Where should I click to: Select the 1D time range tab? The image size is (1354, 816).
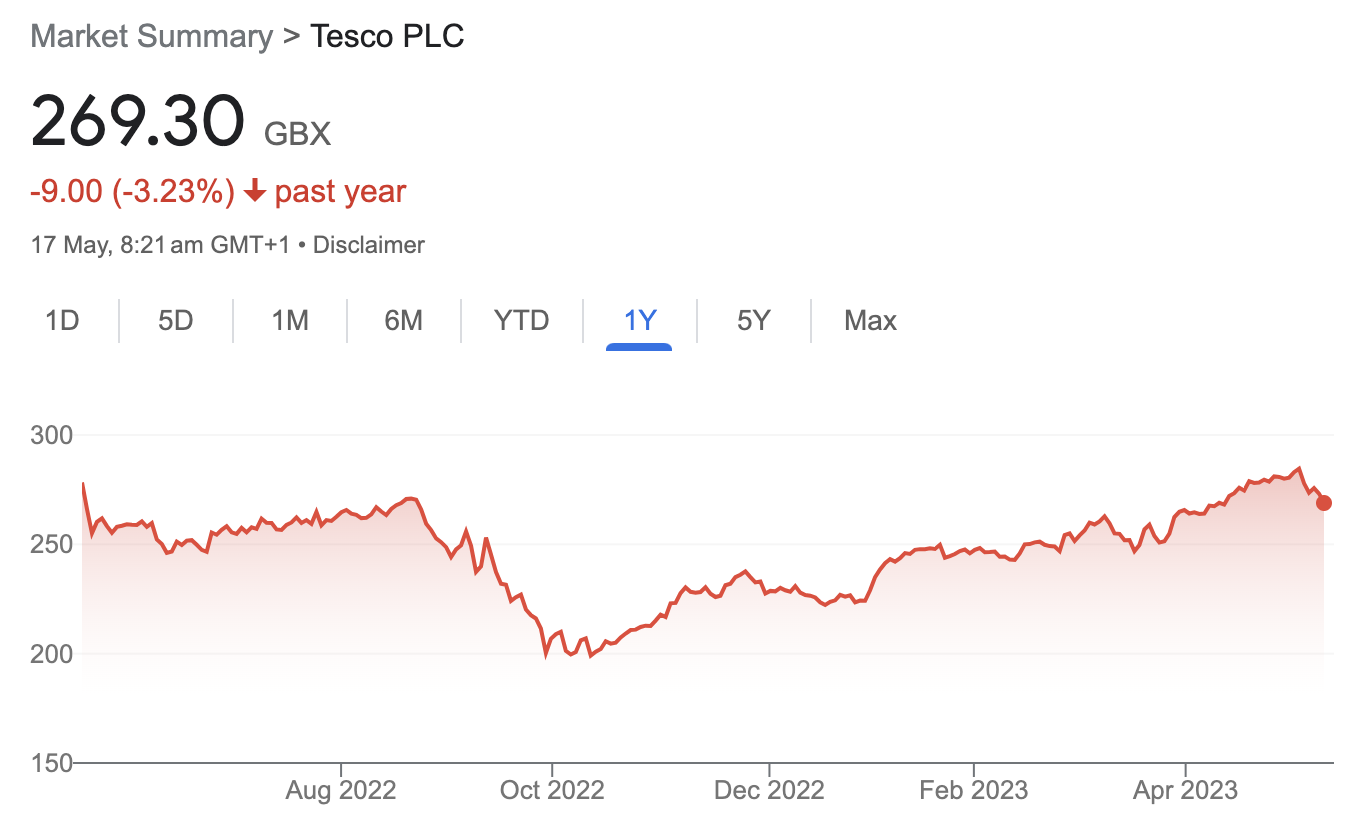pos(62,321)
